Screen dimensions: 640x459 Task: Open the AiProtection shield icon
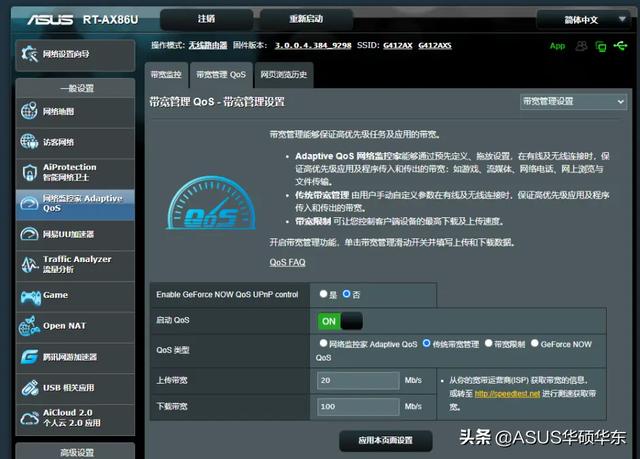pos(29,173)
